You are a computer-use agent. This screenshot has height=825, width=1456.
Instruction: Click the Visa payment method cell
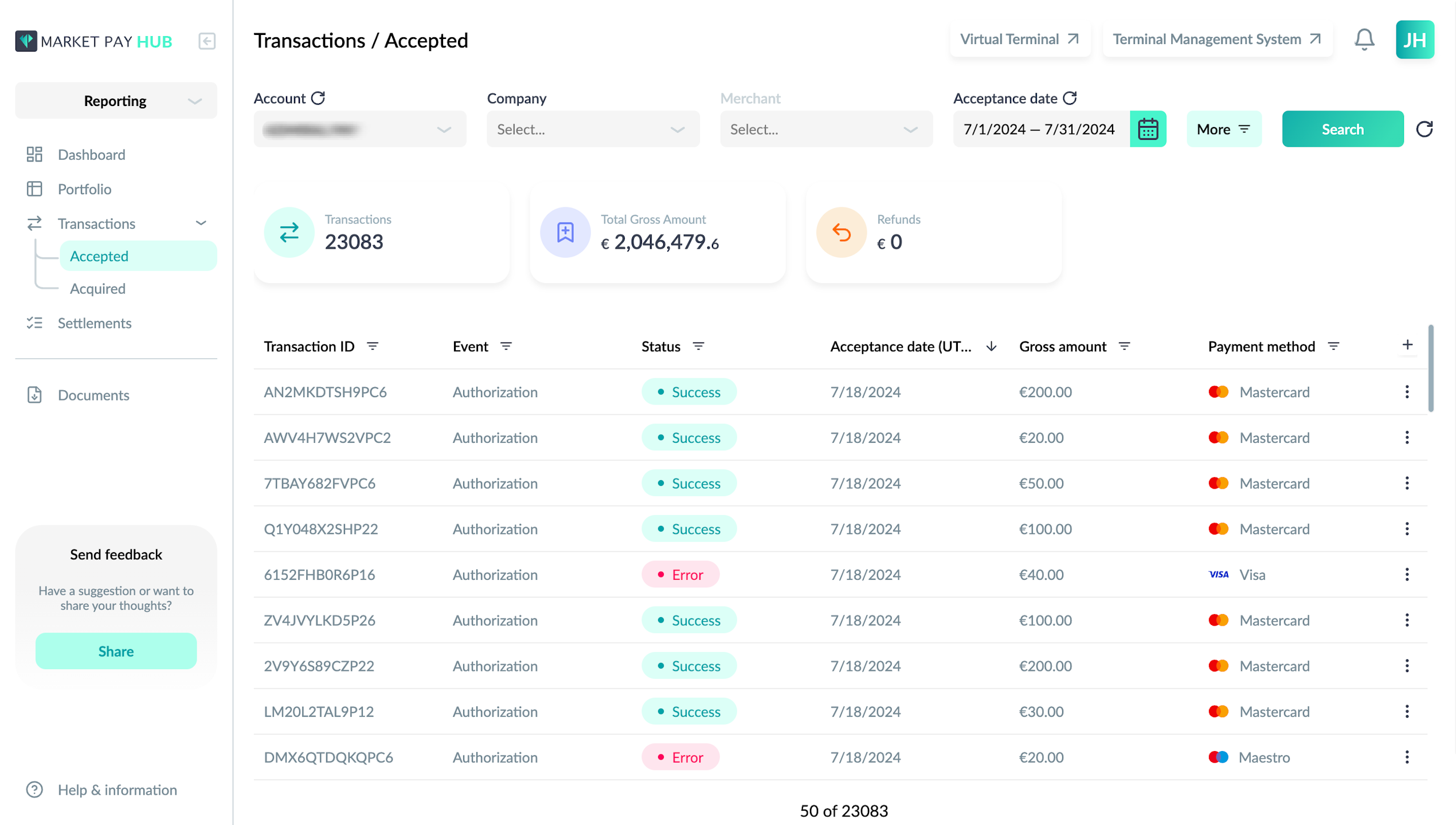coord(1237,575)
